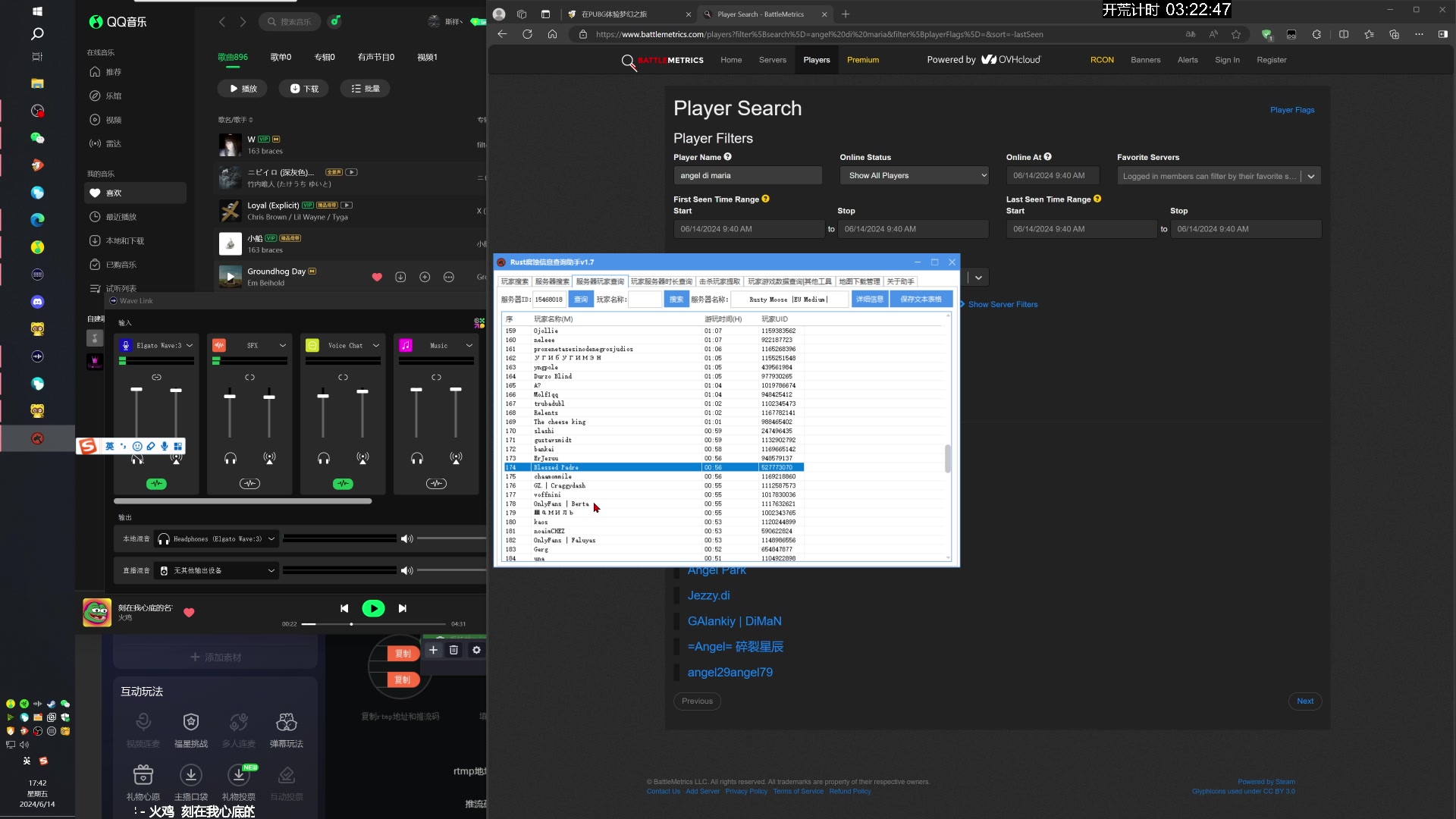Click the 保存文本表格 button
The height and width of the screenshot is (819, 1456).
point(921,300)
